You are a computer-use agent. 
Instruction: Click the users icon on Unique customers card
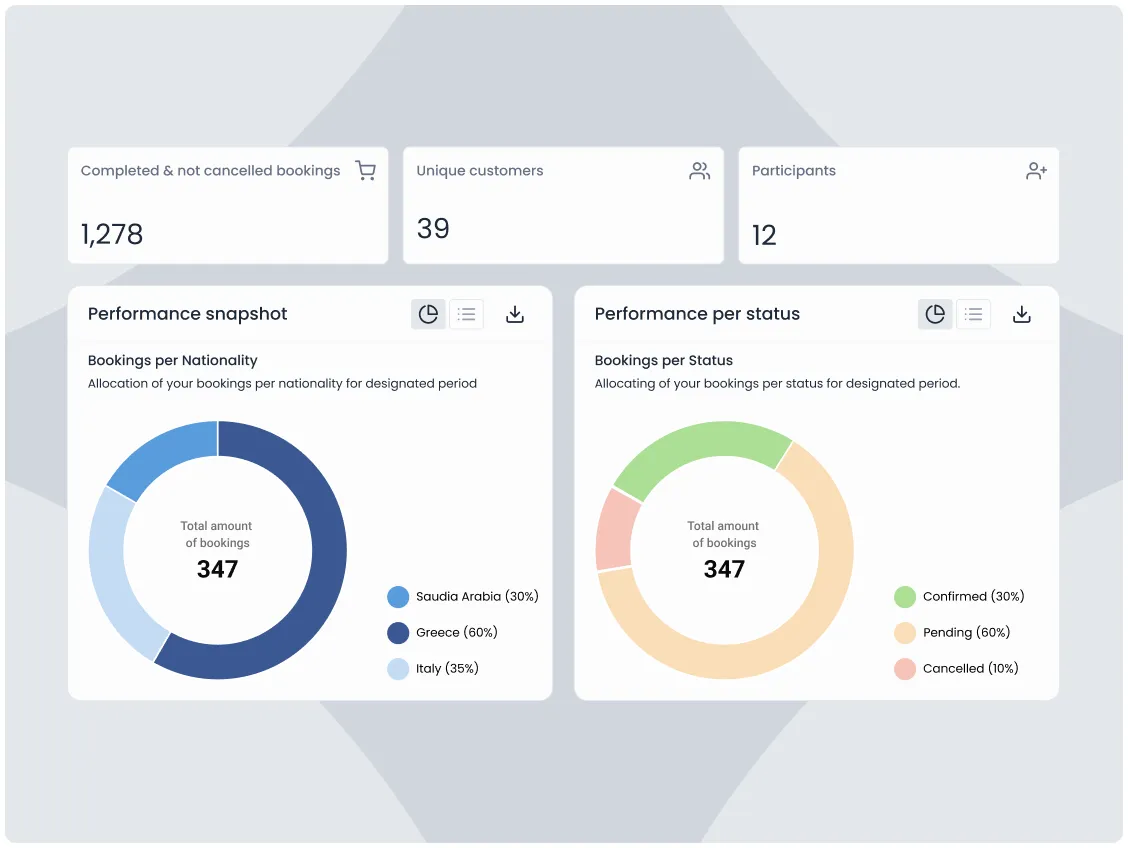point(699,170)
